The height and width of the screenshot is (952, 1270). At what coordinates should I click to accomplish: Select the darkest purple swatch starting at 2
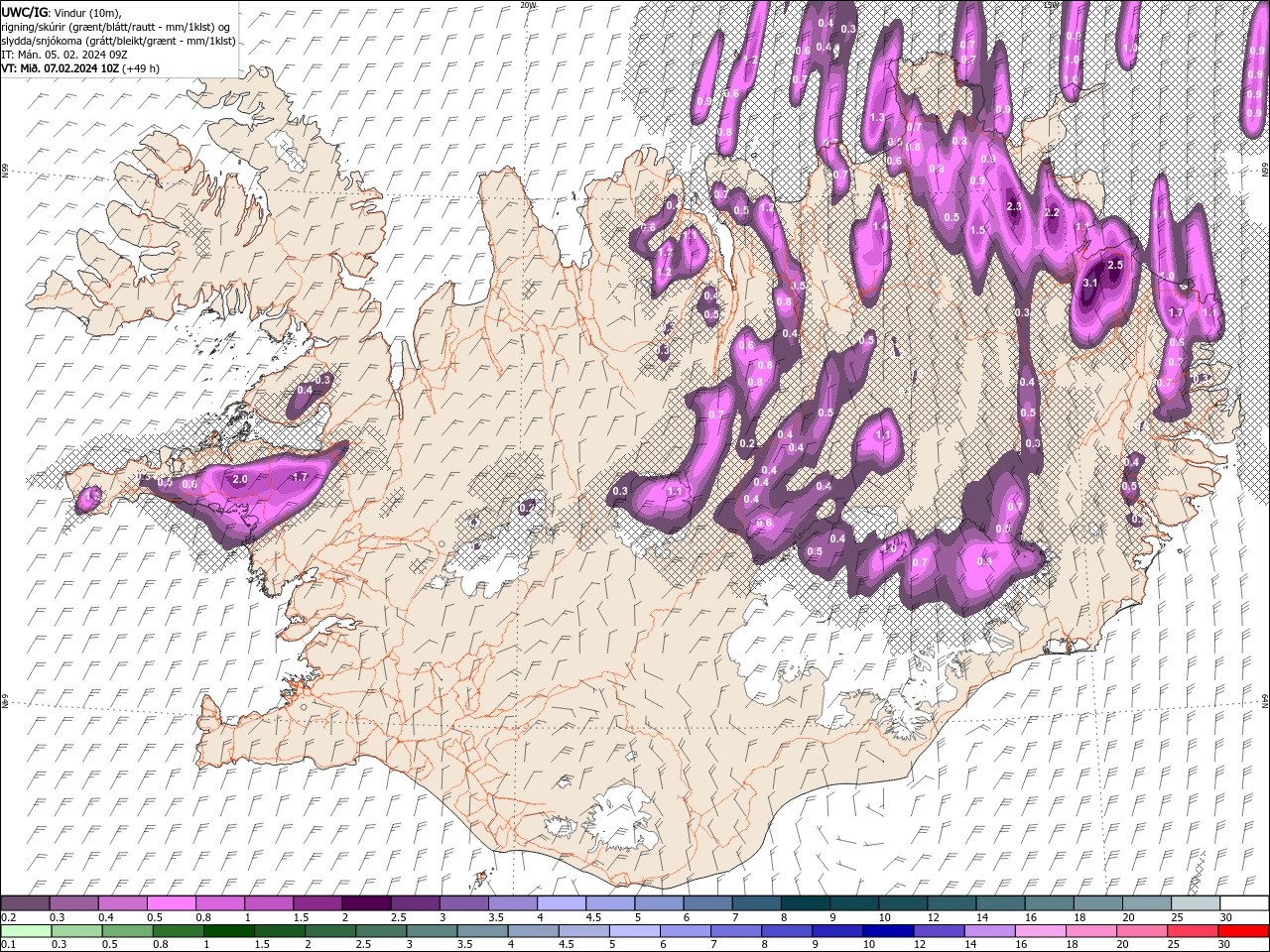pyautogui.click(x=366, y=903)
